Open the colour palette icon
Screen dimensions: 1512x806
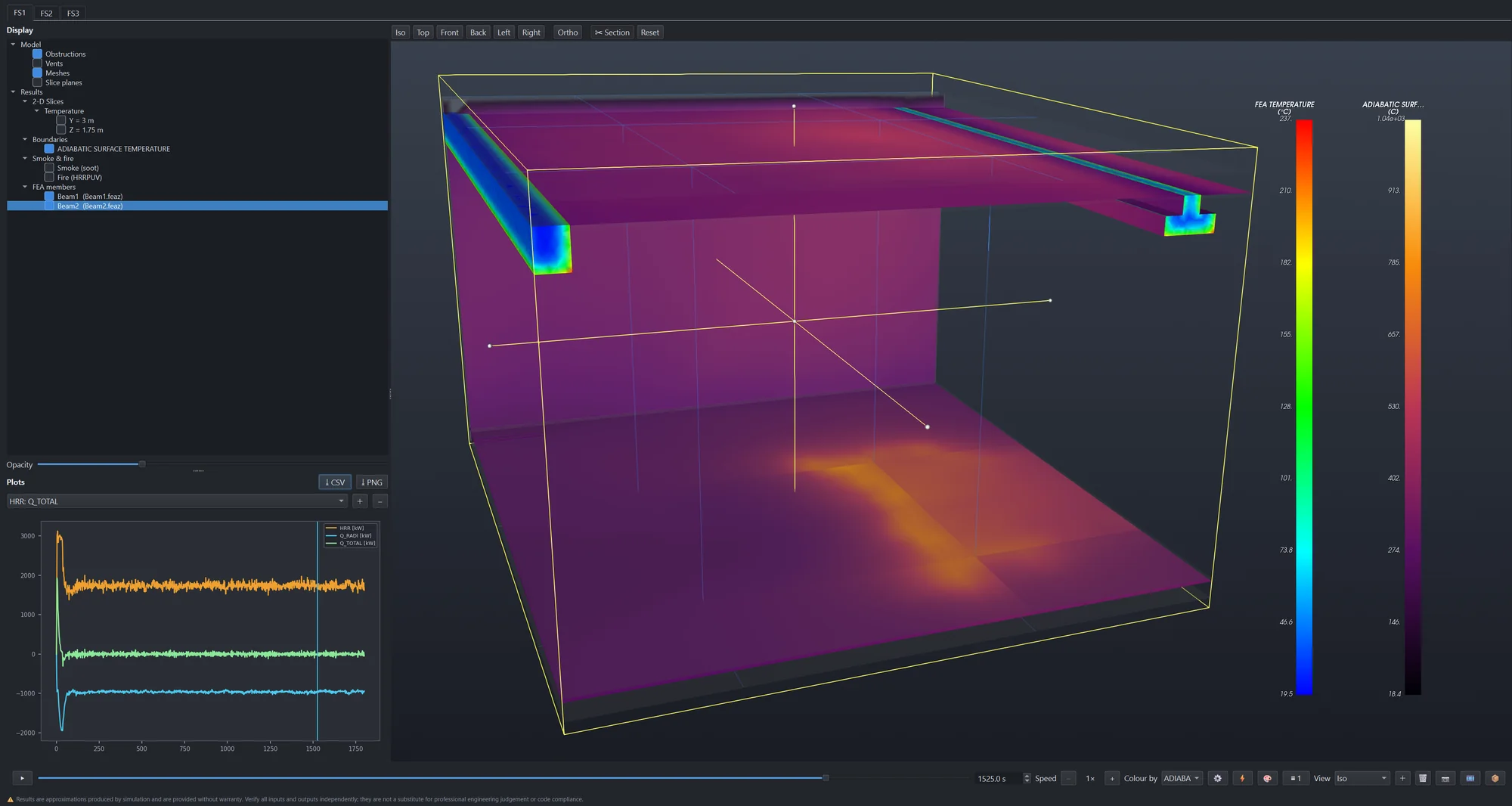click(1268, 778)
